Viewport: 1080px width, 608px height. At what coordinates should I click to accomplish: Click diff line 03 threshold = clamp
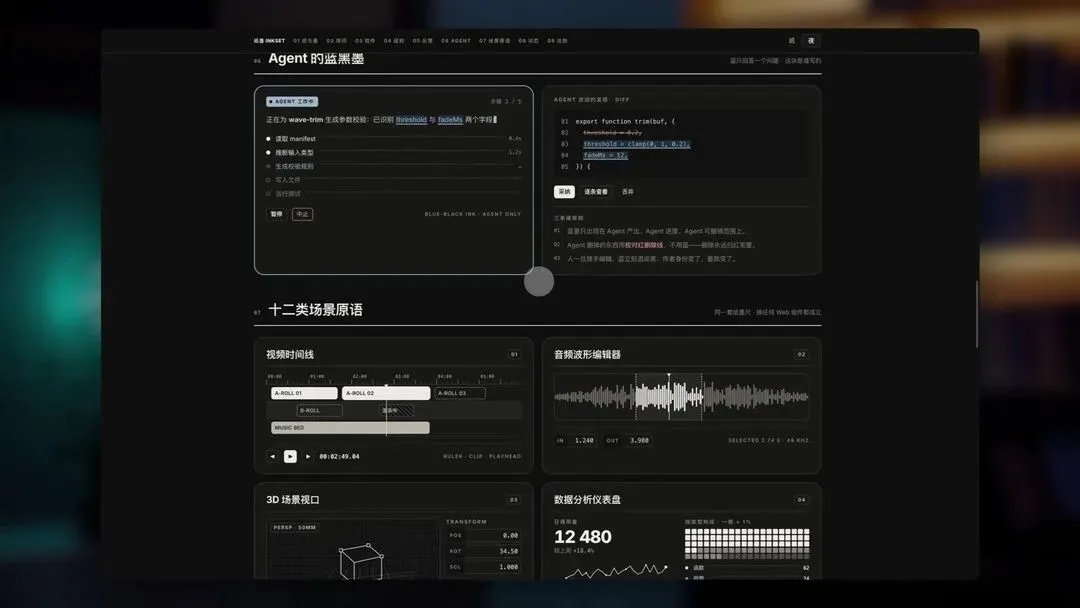[636, 144]
